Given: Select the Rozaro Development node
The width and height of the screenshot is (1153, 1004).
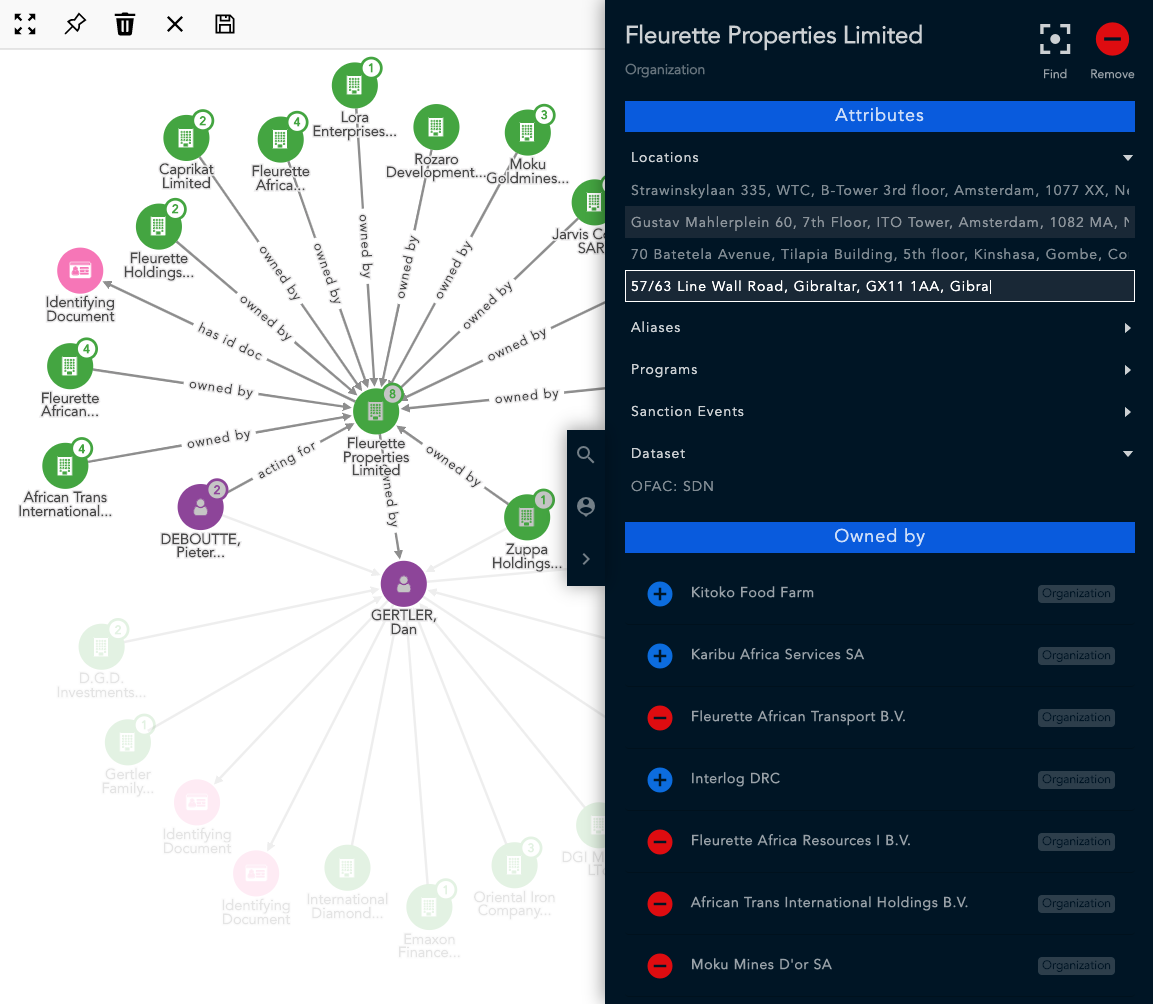Looking at the screenshot, I should coord(436,127).
